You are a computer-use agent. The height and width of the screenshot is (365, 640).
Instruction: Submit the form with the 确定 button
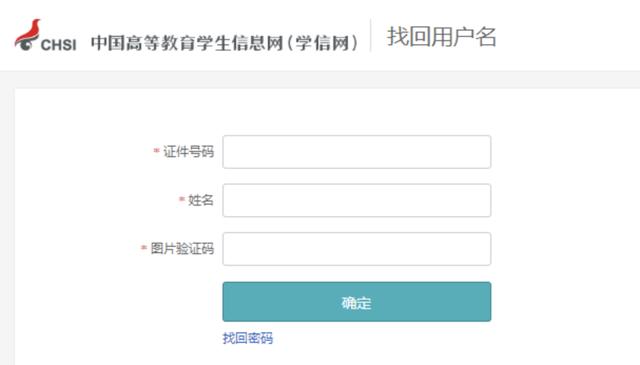[357, 302]
